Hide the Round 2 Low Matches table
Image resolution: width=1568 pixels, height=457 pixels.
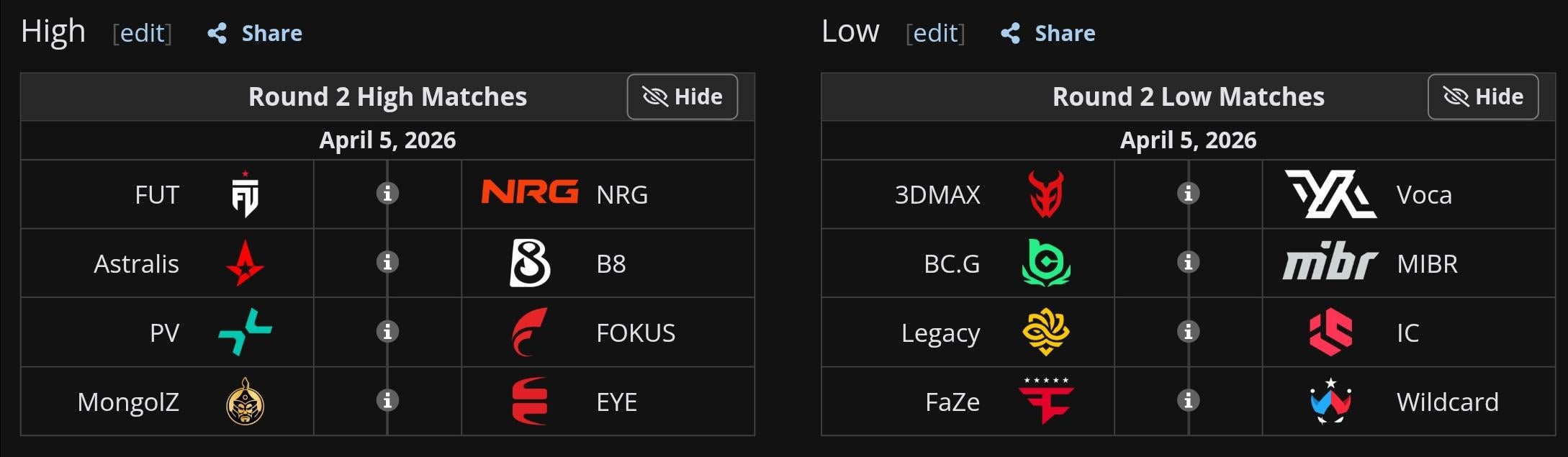[1482, 96]
